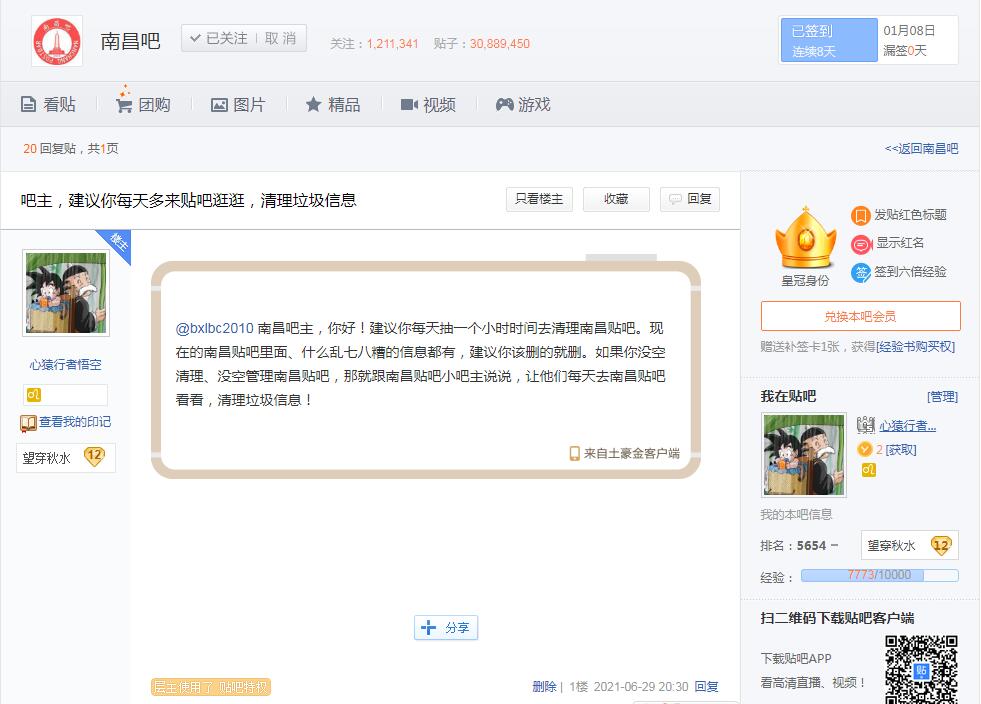Click the 显示红名 red icon

[x=861, y=244]
